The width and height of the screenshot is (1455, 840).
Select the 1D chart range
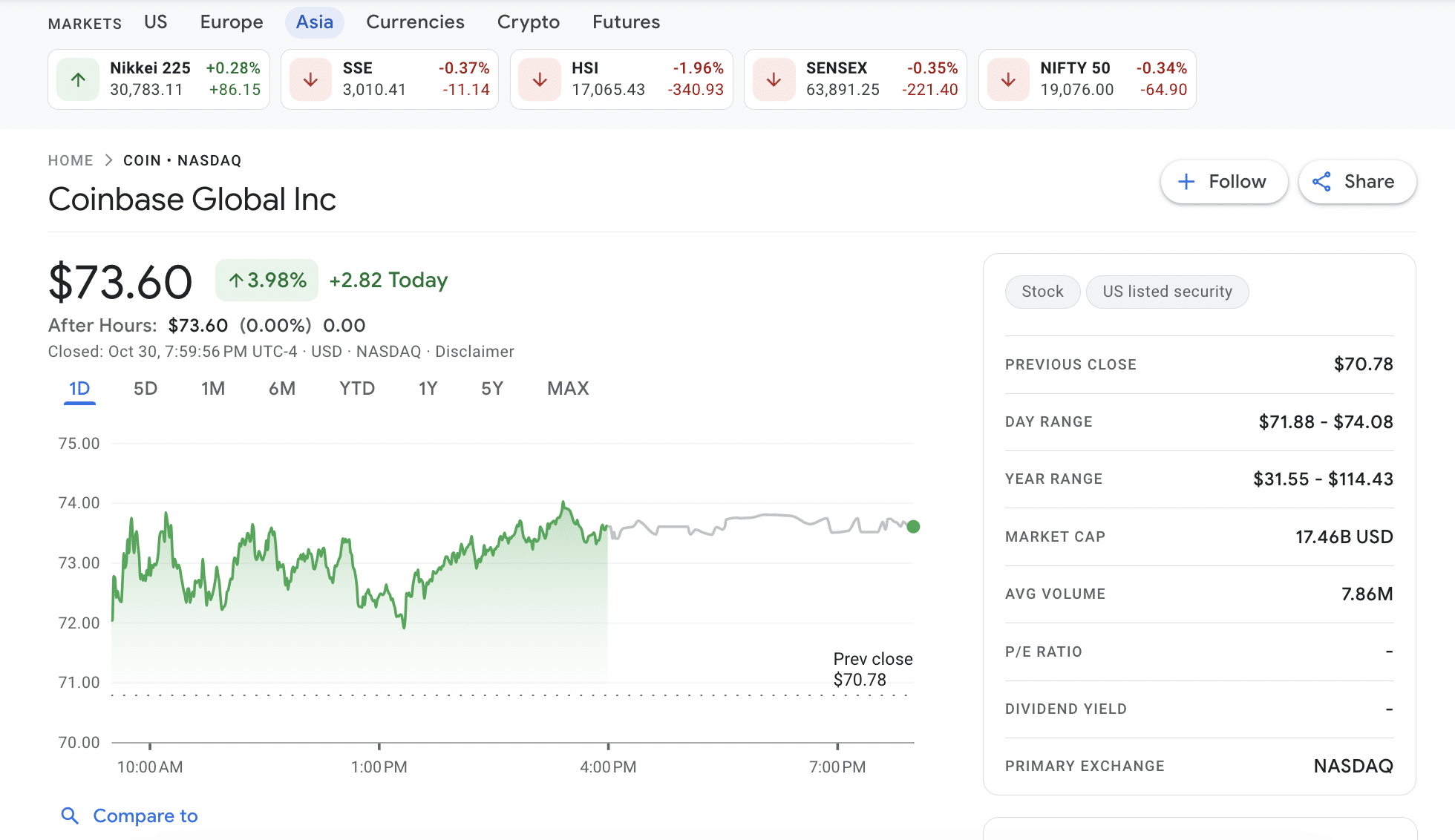pyautogui.click(x=79, y=389)
